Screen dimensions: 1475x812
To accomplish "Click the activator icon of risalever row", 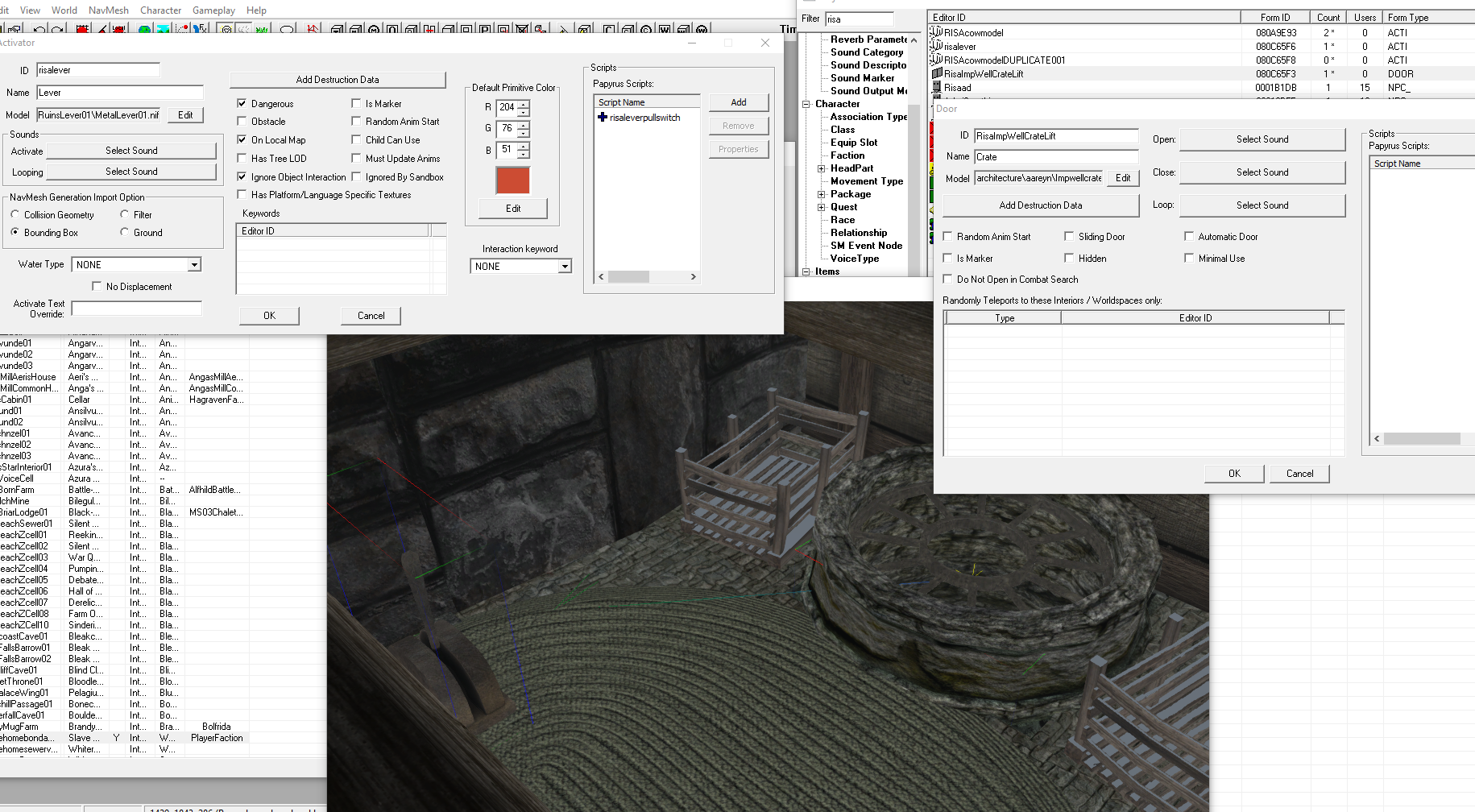I will point(937,46).
